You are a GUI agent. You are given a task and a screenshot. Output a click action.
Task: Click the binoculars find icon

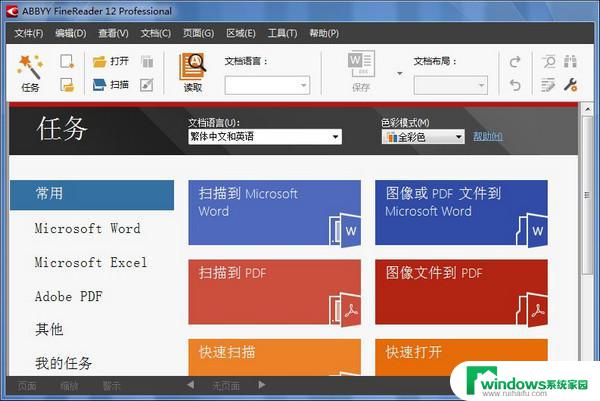[x=570, y=62]
